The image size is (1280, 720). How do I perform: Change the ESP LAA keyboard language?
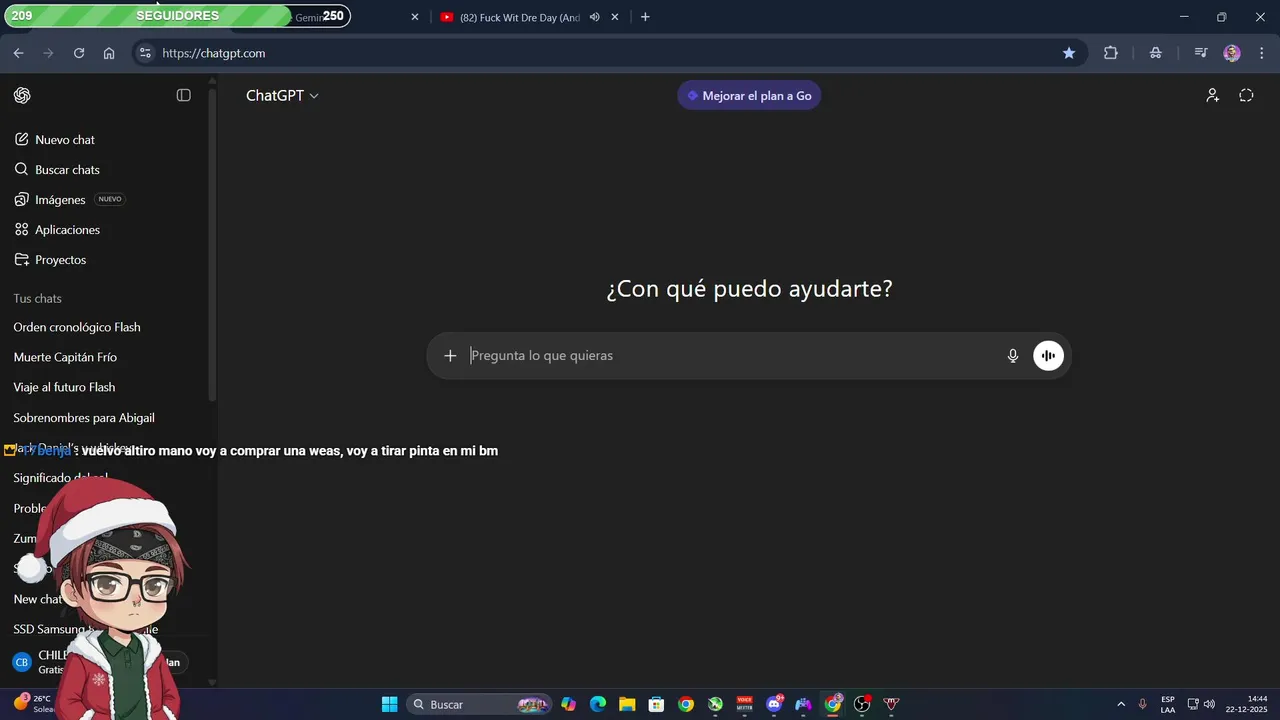tap(1168, 704)
